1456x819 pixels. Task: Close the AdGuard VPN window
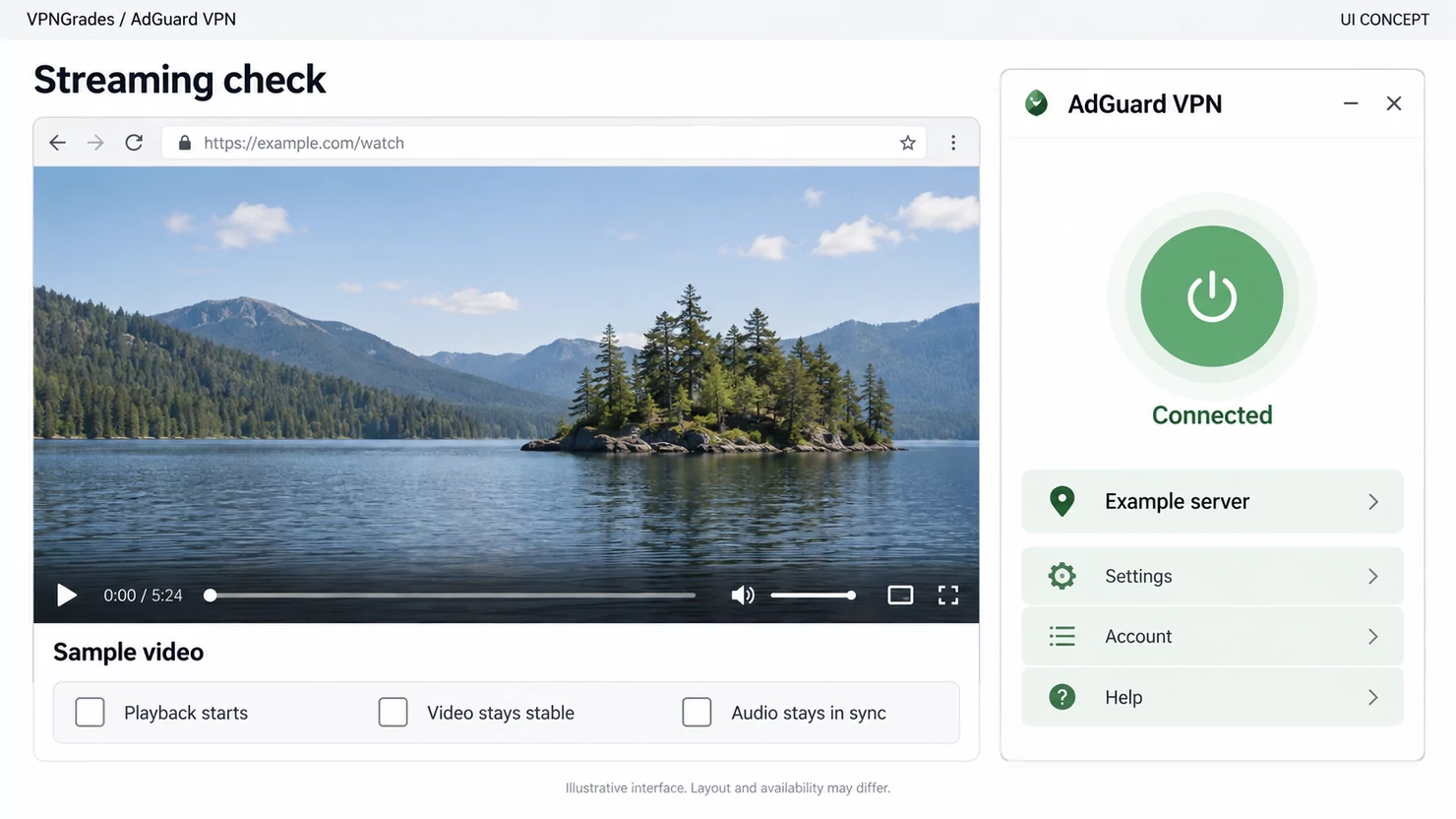coord(1394,103)
